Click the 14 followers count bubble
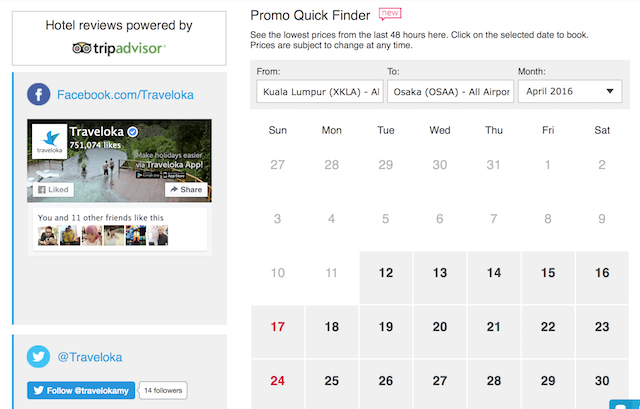Image resolution: width=640 pixels, height=409 pixels. (x=162, y=390)
